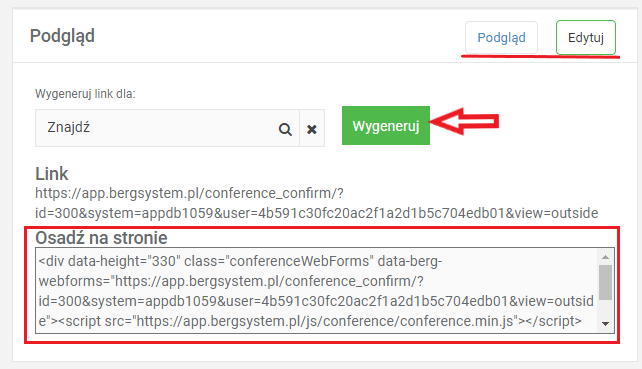Click the red arrow pointing at Wygeneruj
This screenshot has width=642, height=369.
(464, 121)
